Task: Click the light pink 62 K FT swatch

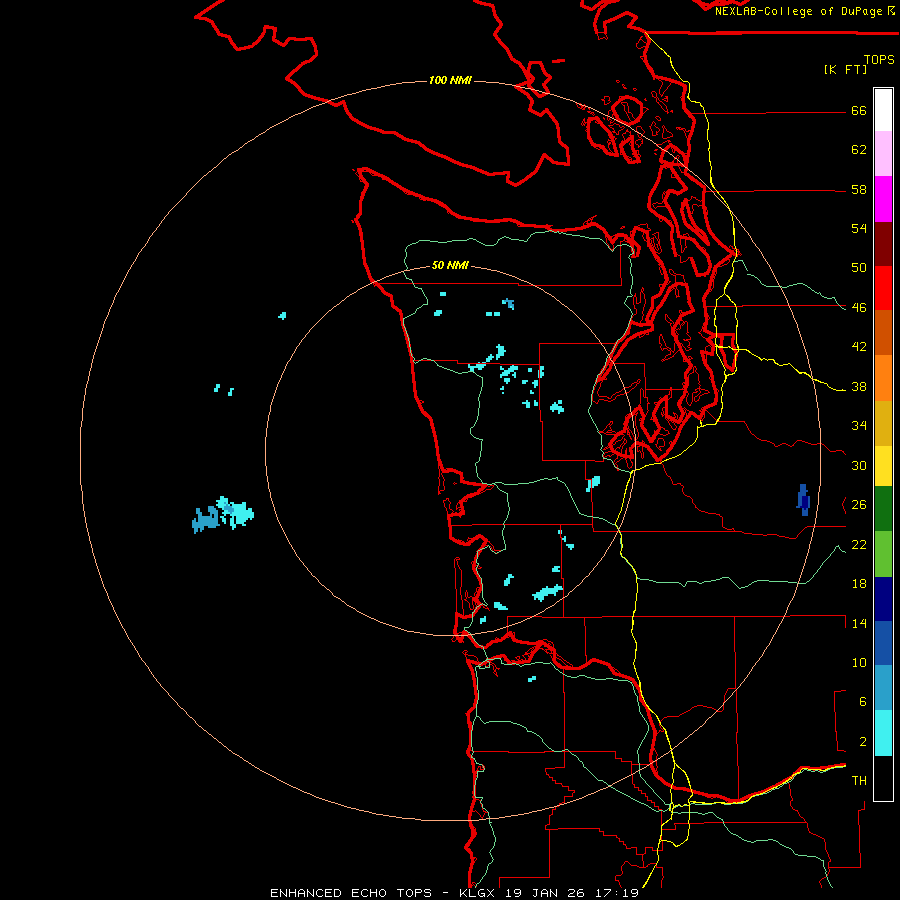Action: tap(883, 153)
